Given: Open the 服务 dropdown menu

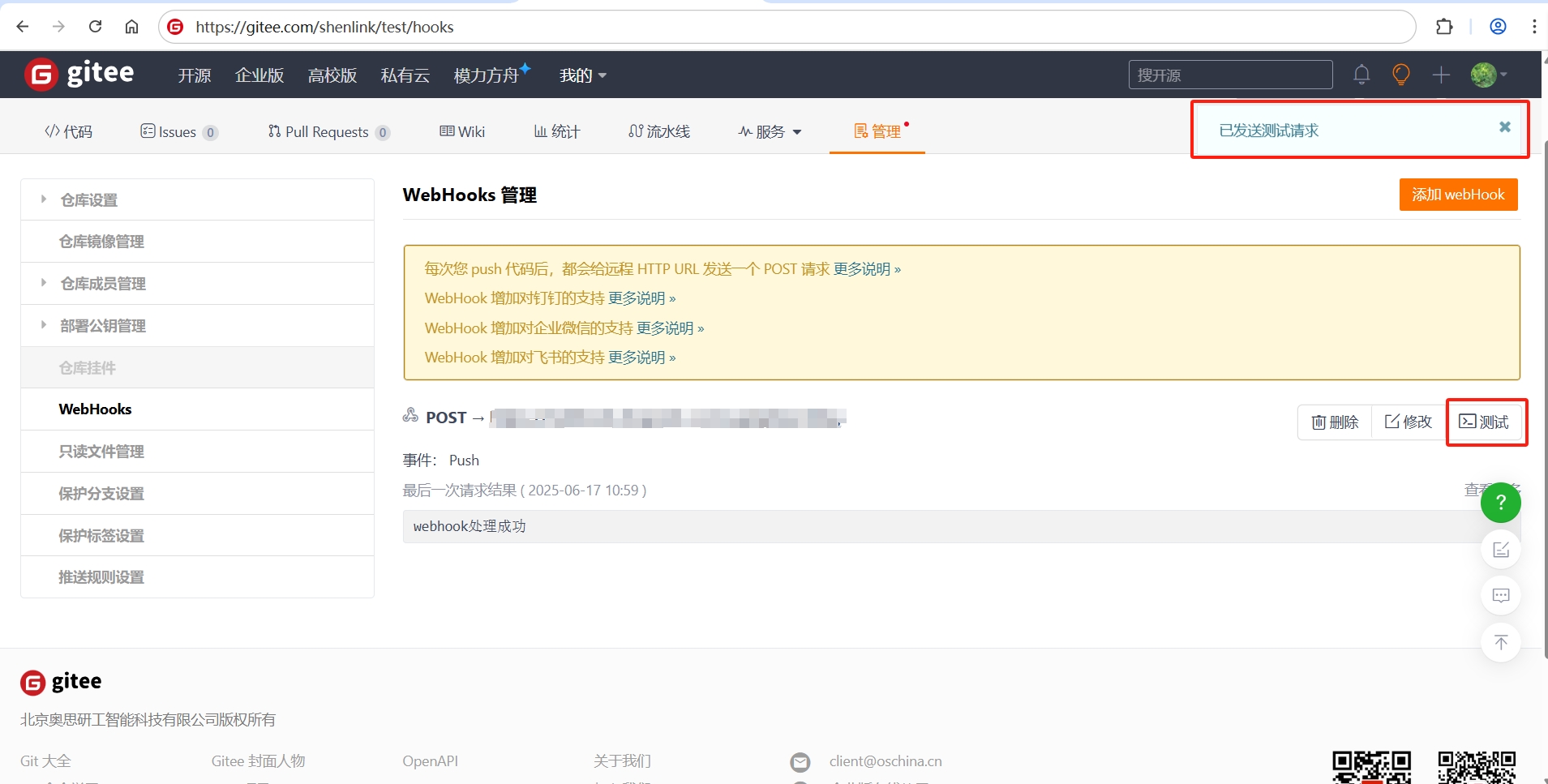Looking at the screenshot, I should point(769,131).
